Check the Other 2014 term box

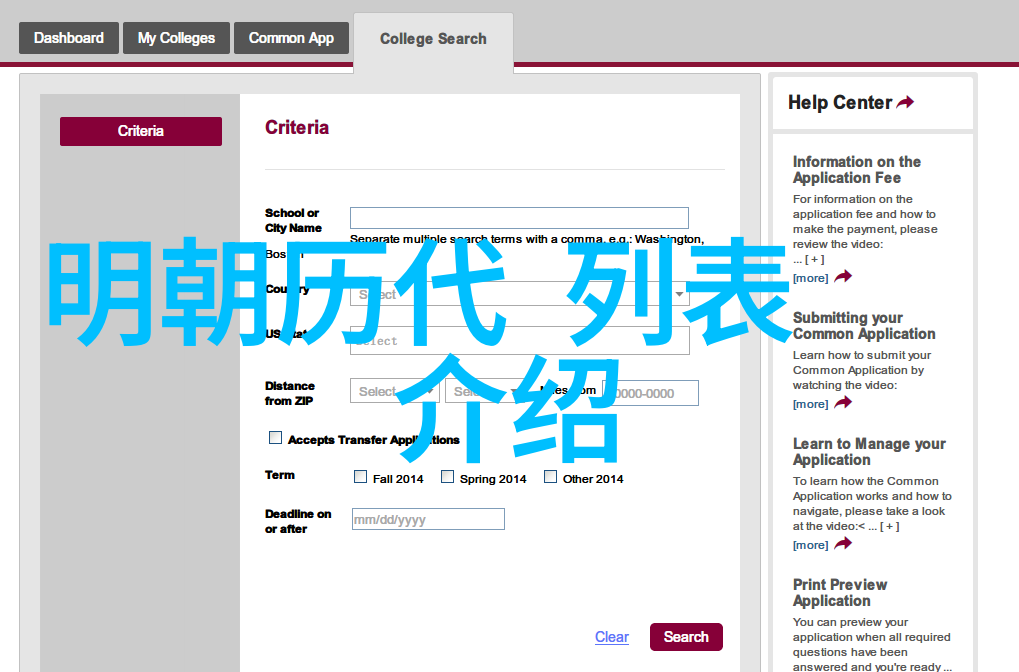click(550, 477)
